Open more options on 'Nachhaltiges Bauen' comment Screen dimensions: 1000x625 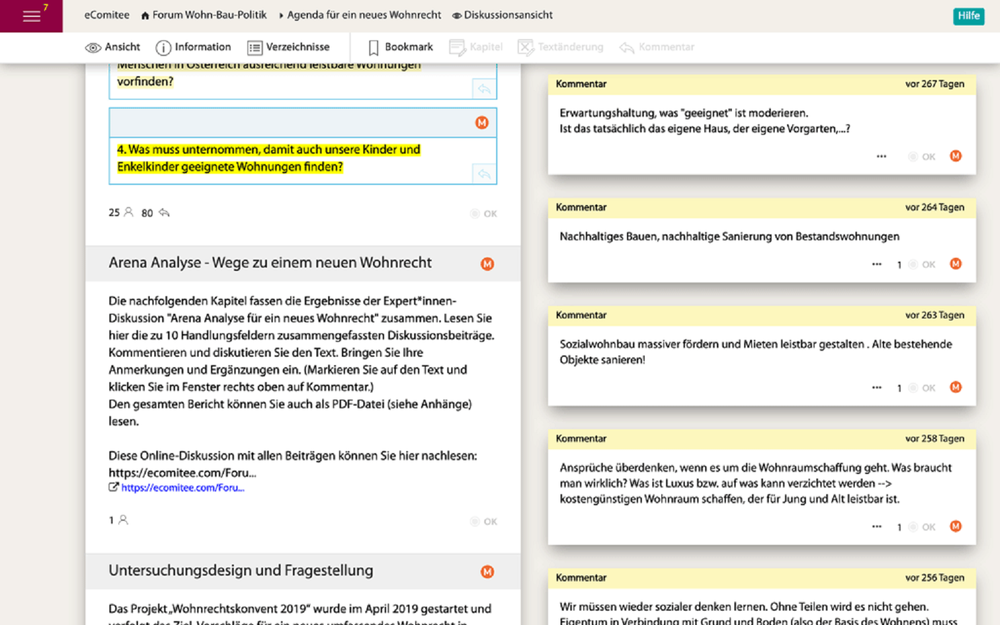[x=877, y=264]
